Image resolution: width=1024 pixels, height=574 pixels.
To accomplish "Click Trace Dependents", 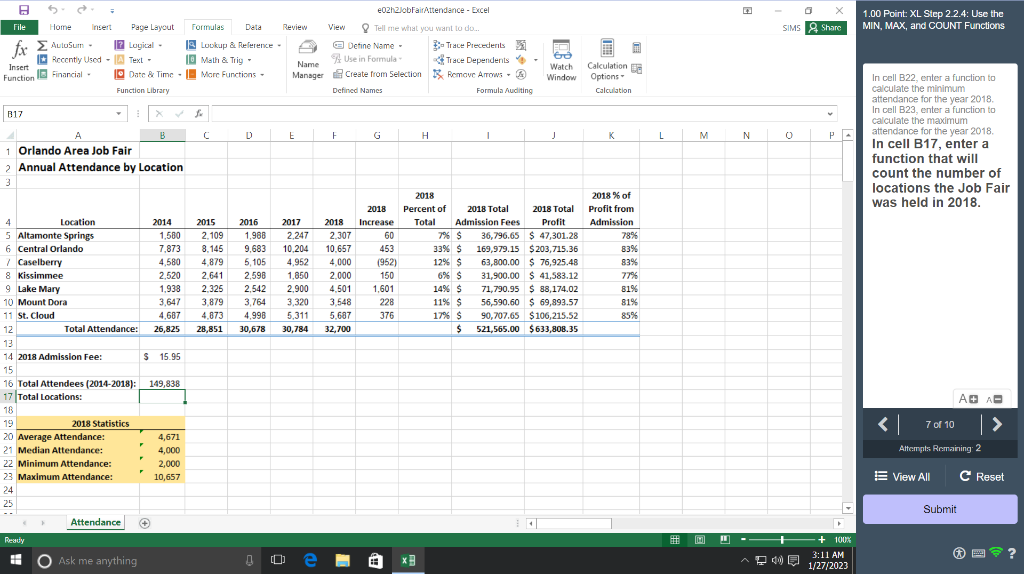I will coord(471,59).
